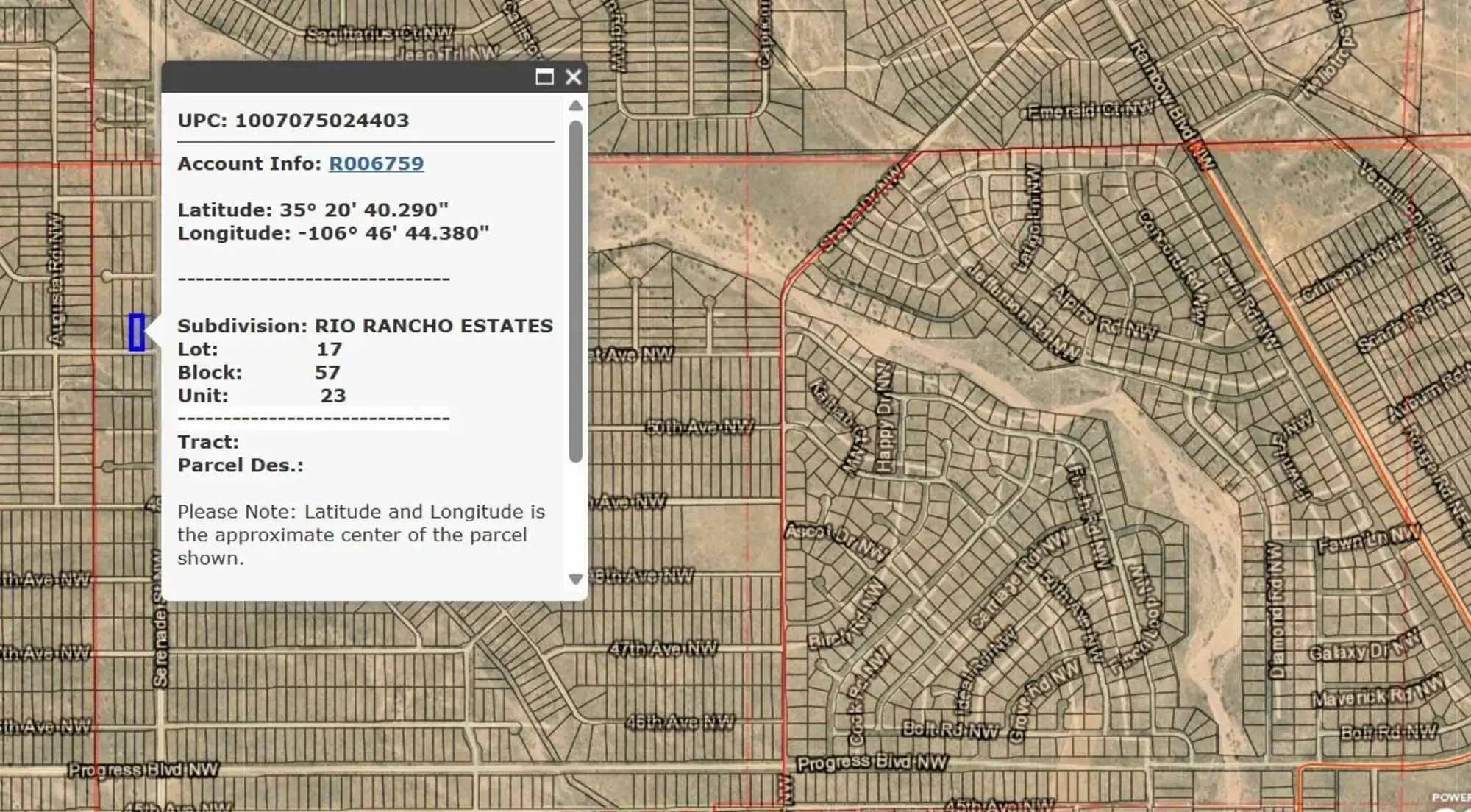Click the Emerald Ct NW street label

point(1090,111)
